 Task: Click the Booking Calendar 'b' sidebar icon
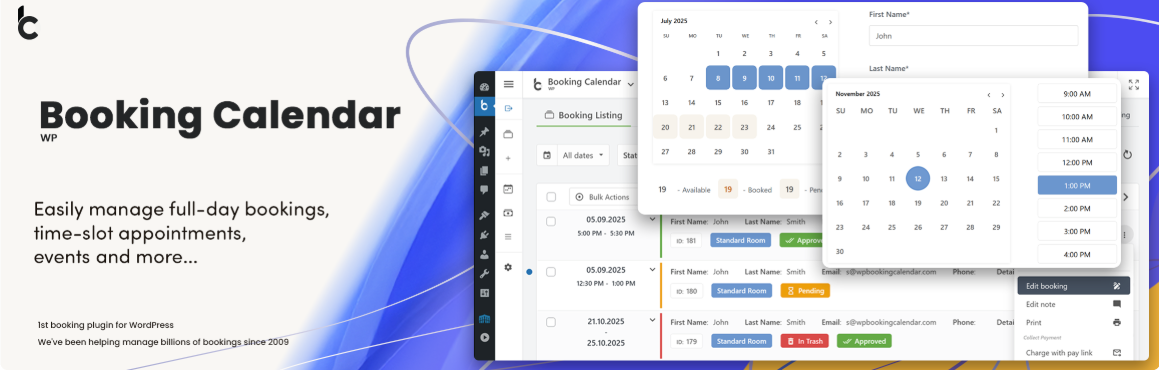(x=484, y=106)
